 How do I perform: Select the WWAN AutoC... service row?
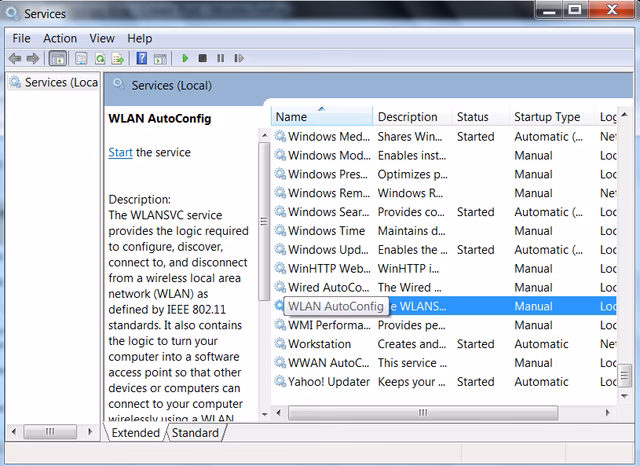tap(445, 362)
